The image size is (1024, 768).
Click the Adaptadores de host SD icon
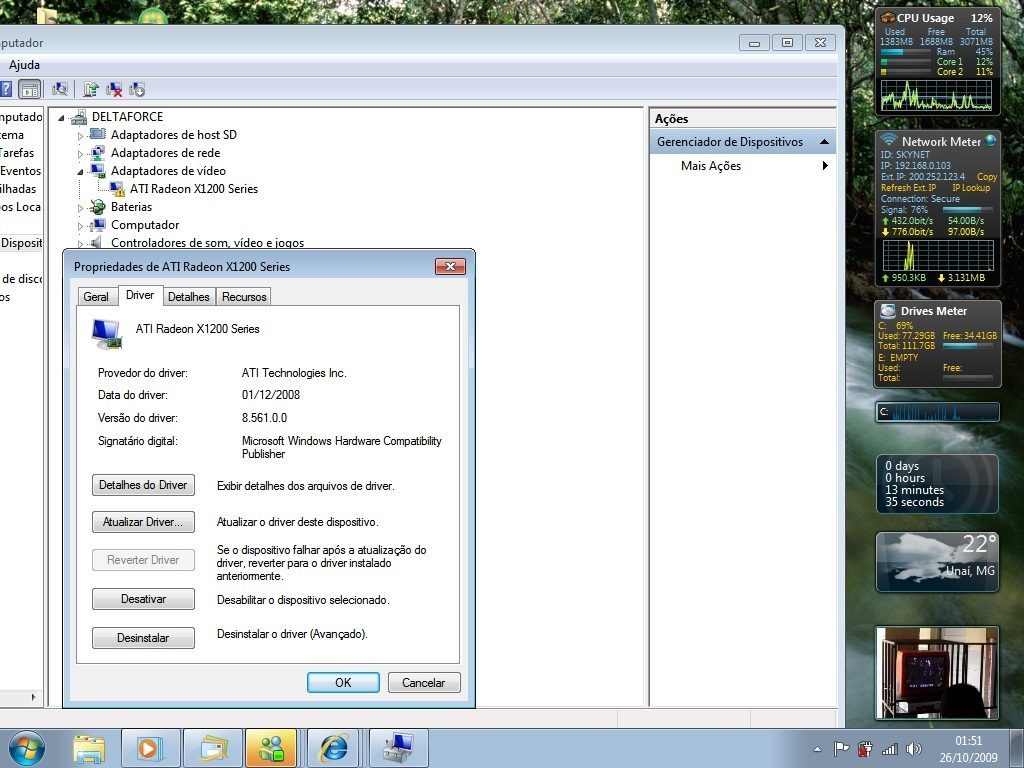point(98,135)
